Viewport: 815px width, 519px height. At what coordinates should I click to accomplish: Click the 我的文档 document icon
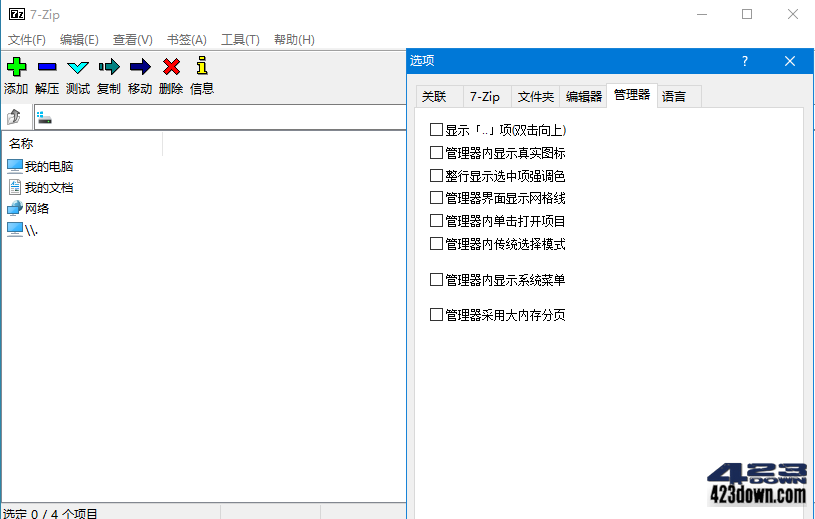pos(15,187)
